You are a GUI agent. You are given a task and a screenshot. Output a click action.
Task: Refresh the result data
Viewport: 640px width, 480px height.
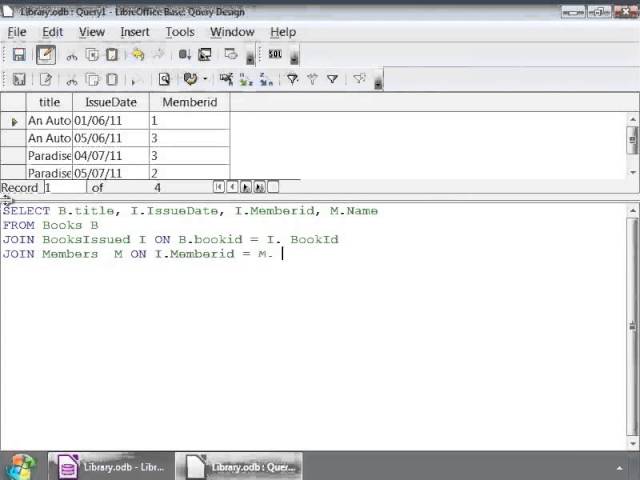[x=190, y=79]
